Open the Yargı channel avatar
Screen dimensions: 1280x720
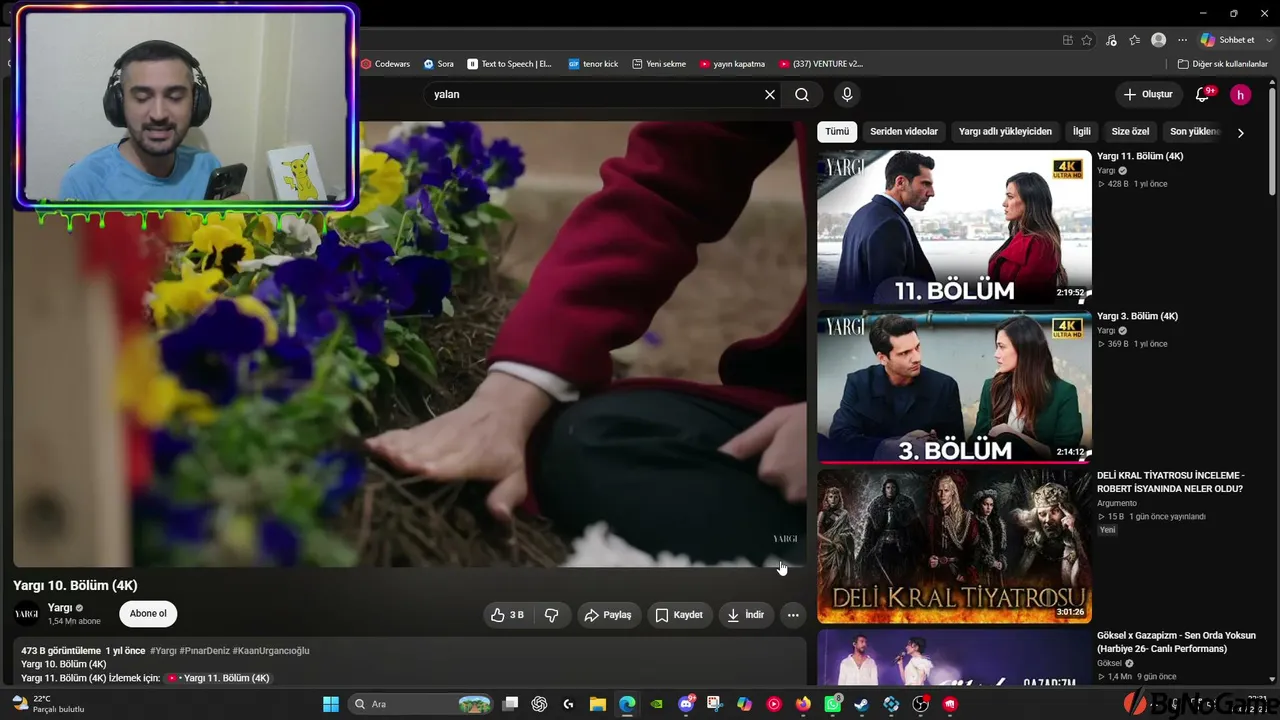point(27,614)
